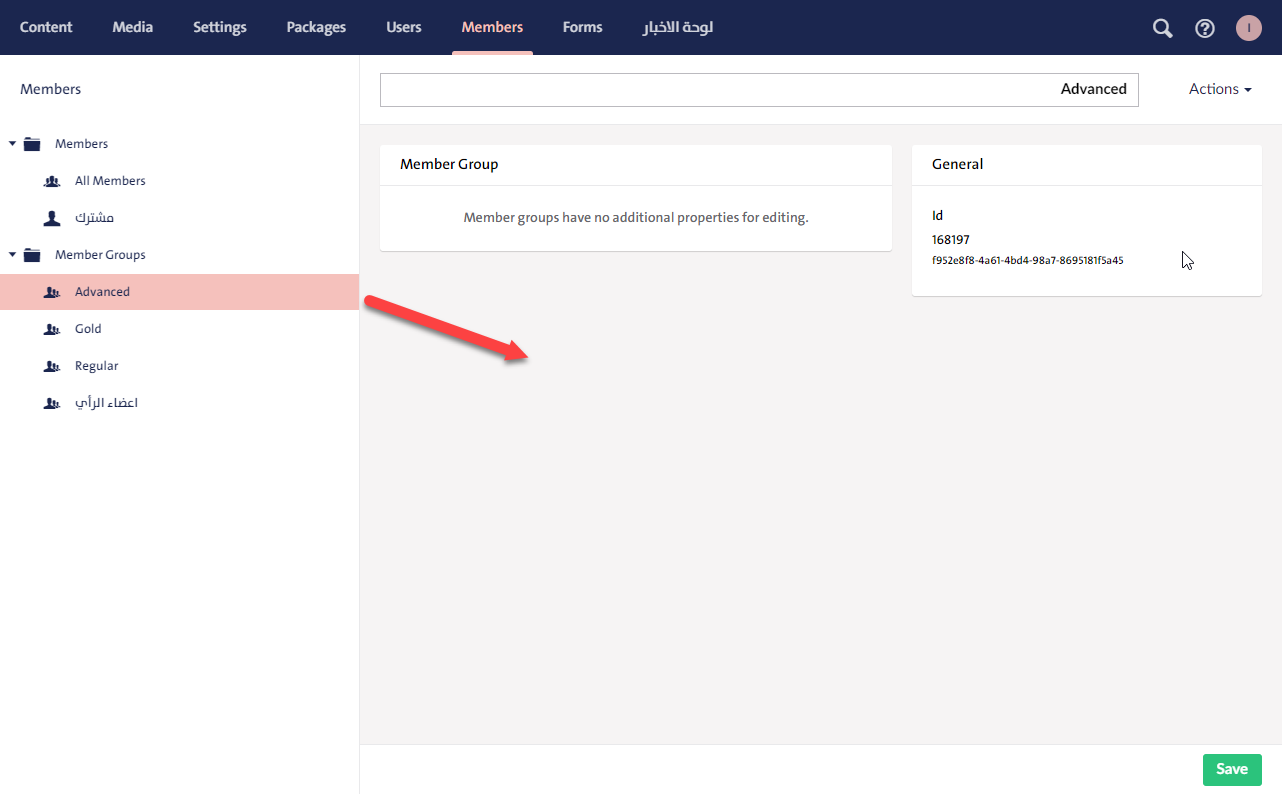Open the Actions dropdown
This screenshot has height=794, width=1282.
1220,89
